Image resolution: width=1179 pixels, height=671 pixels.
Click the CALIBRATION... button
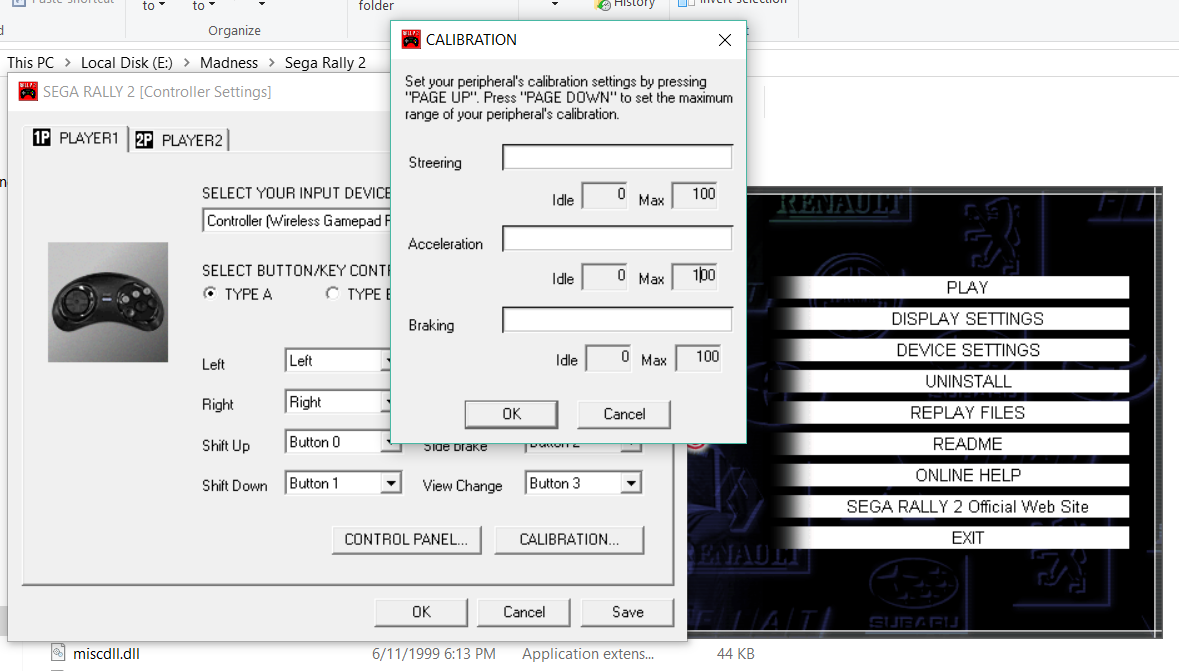tap(569, 539)
